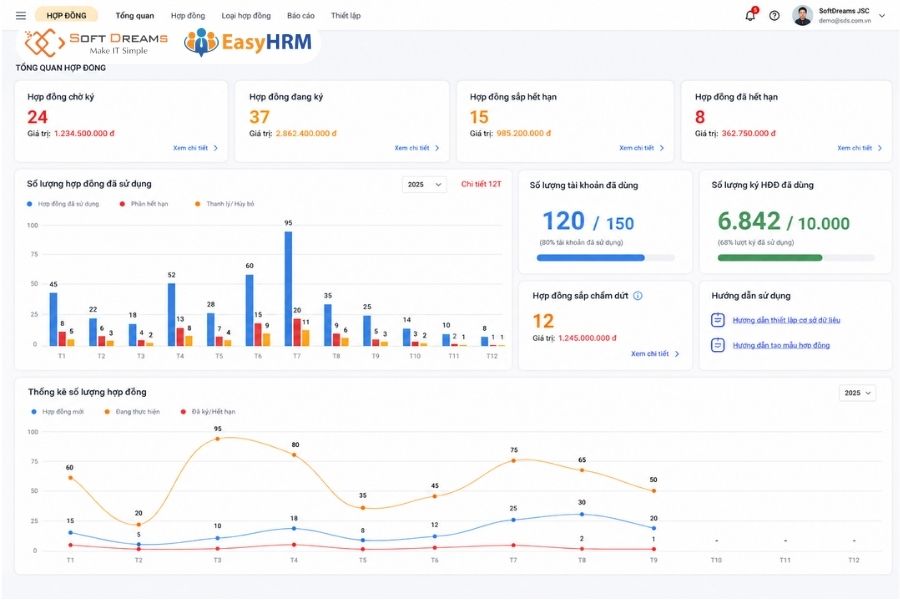Click value 2.862.400.000 đ

click(306, 133)
